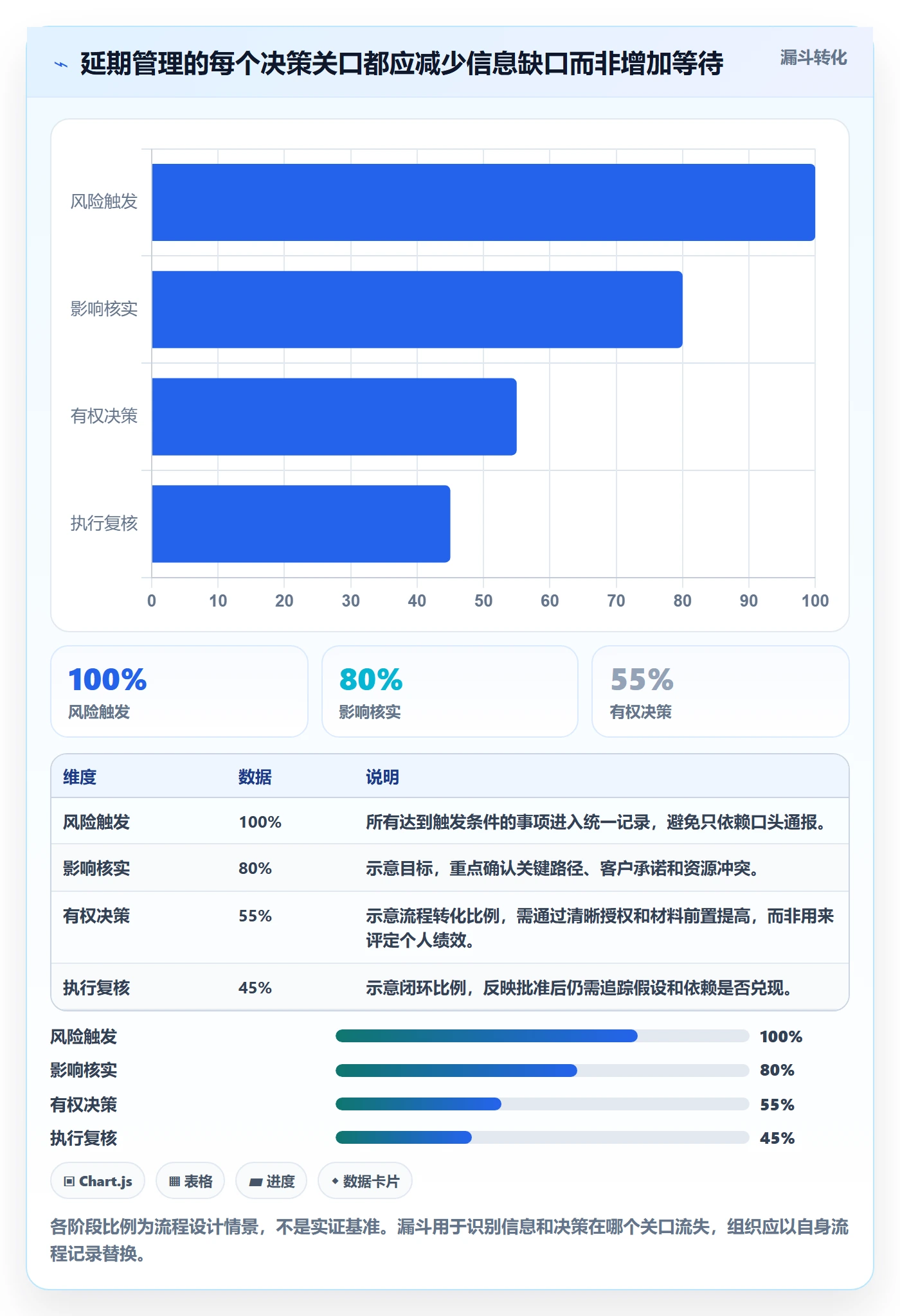Click the table description starting 示意闭环比例
The width and height of the screenshot is (900, 1316).
pyautogui.click(x=580, y=988)
